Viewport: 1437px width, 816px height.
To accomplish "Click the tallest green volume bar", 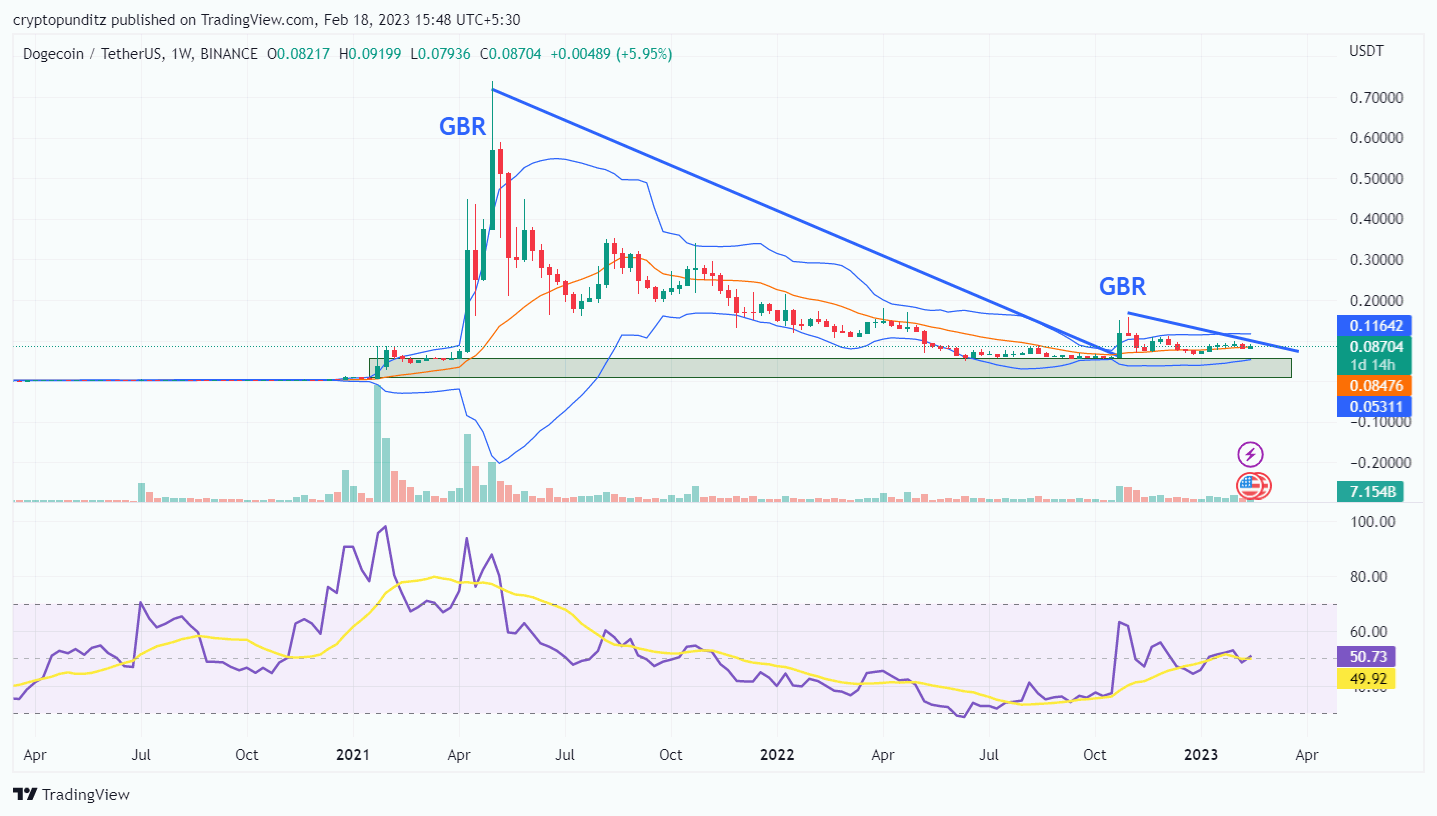I will [378, 442].
